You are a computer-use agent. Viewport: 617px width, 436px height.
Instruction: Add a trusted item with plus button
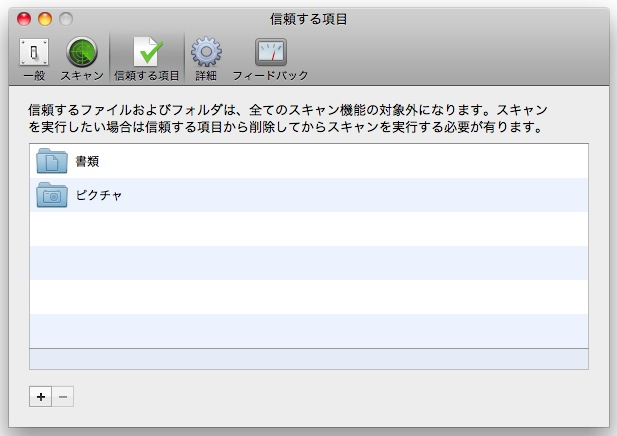click(41, 397)
